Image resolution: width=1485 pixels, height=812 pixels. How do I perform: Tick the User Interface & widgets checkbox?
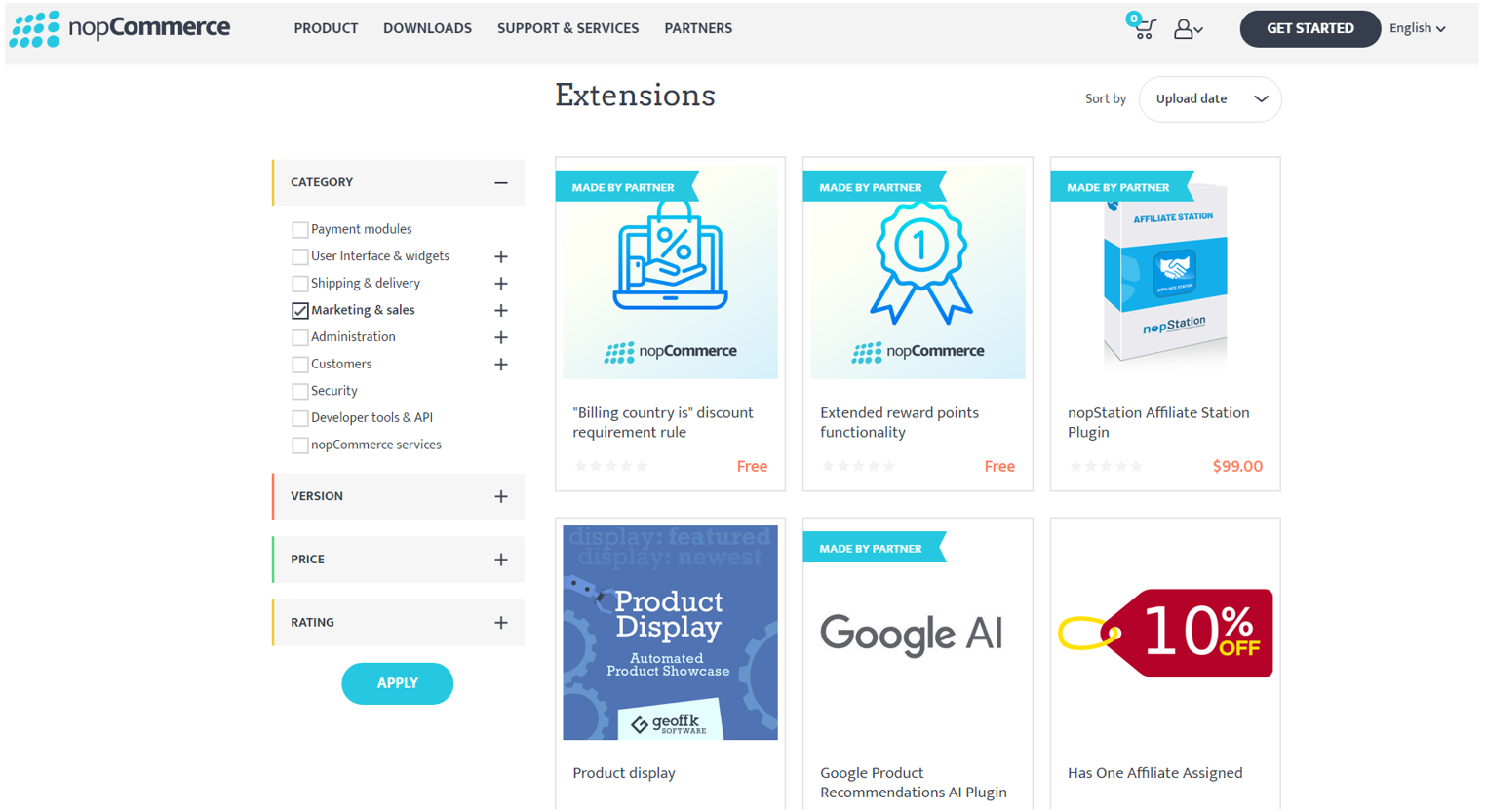(300, 257)
